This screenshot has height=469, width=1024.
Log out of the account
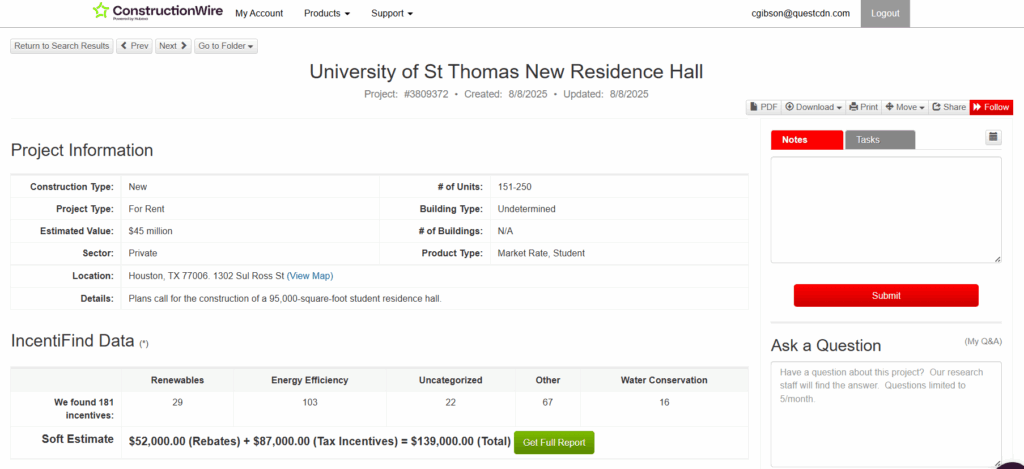885,13
